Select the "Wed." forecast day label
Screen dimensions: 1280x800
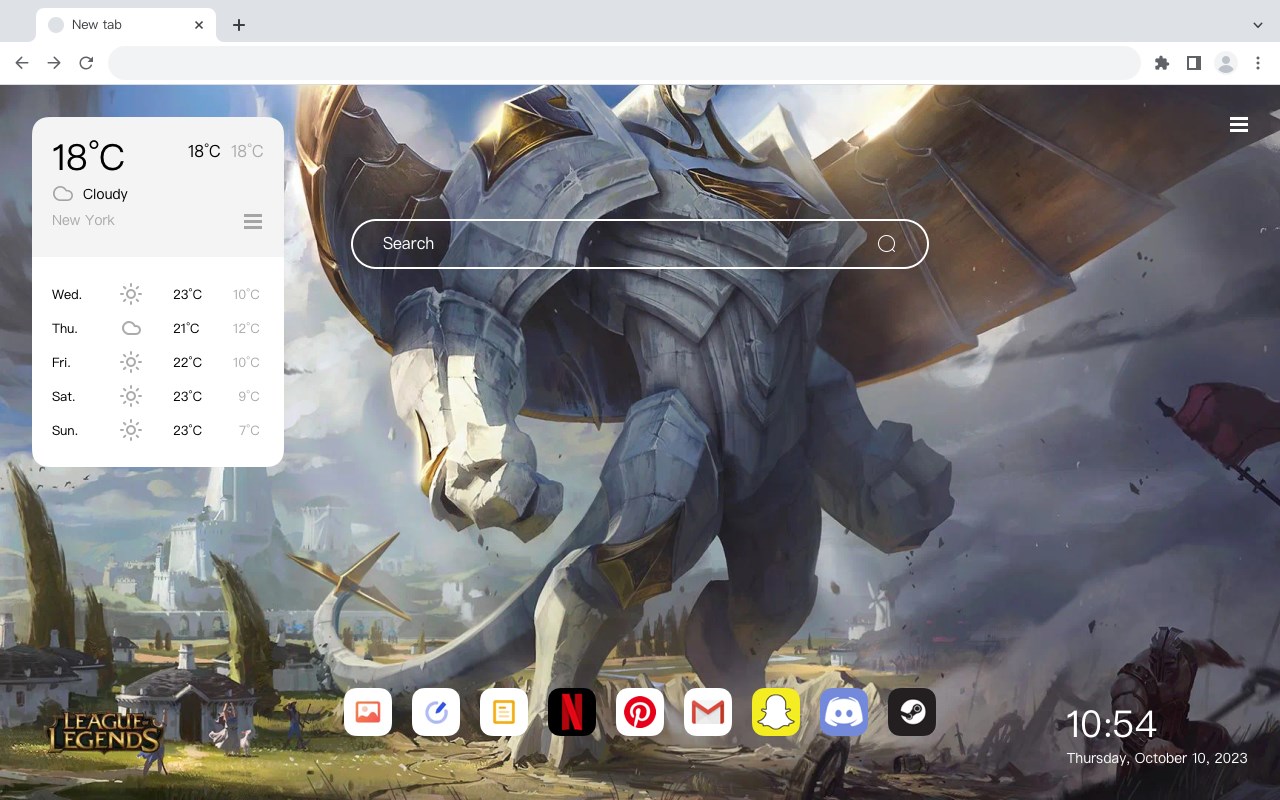[67, 294]
